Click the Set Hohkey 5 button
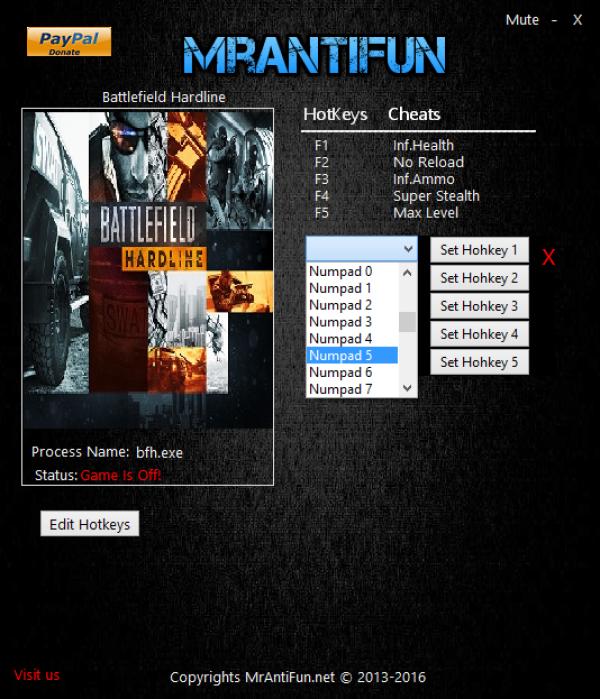Viewport: 600px width, 699px height. [479, 362]
